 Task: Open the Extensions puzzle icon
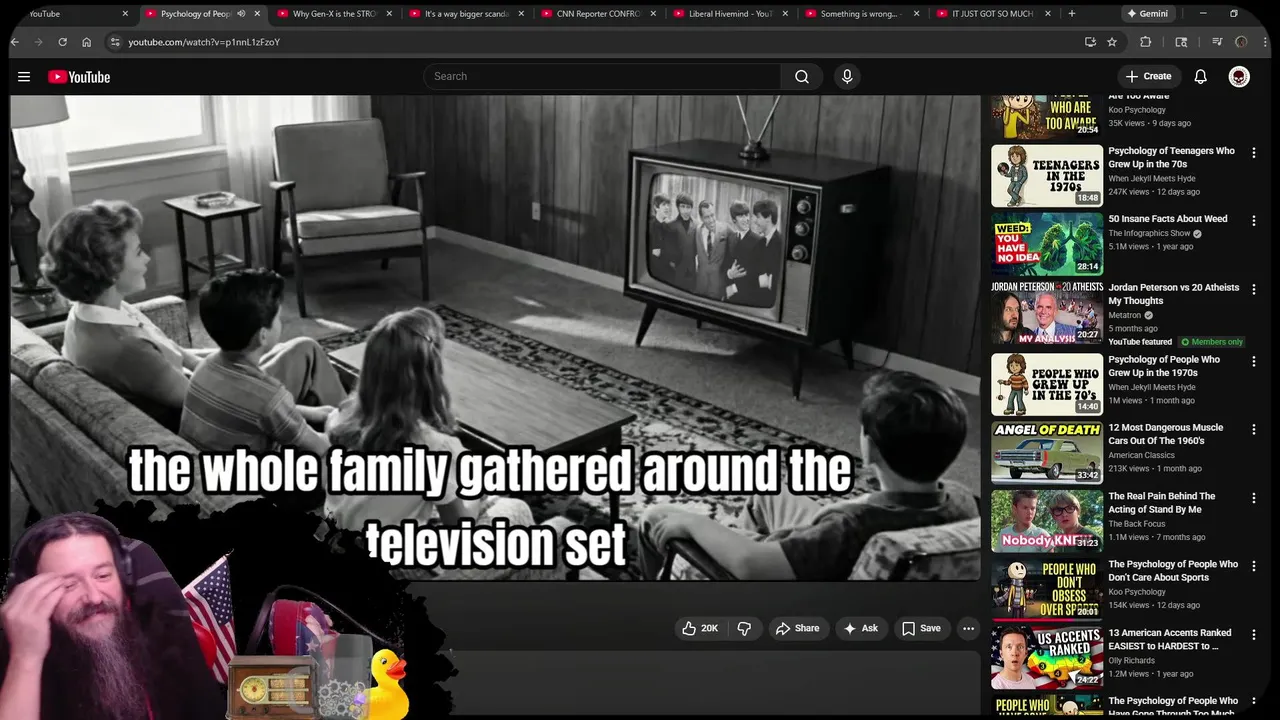pyautogui.click(x=1146, y=42)
